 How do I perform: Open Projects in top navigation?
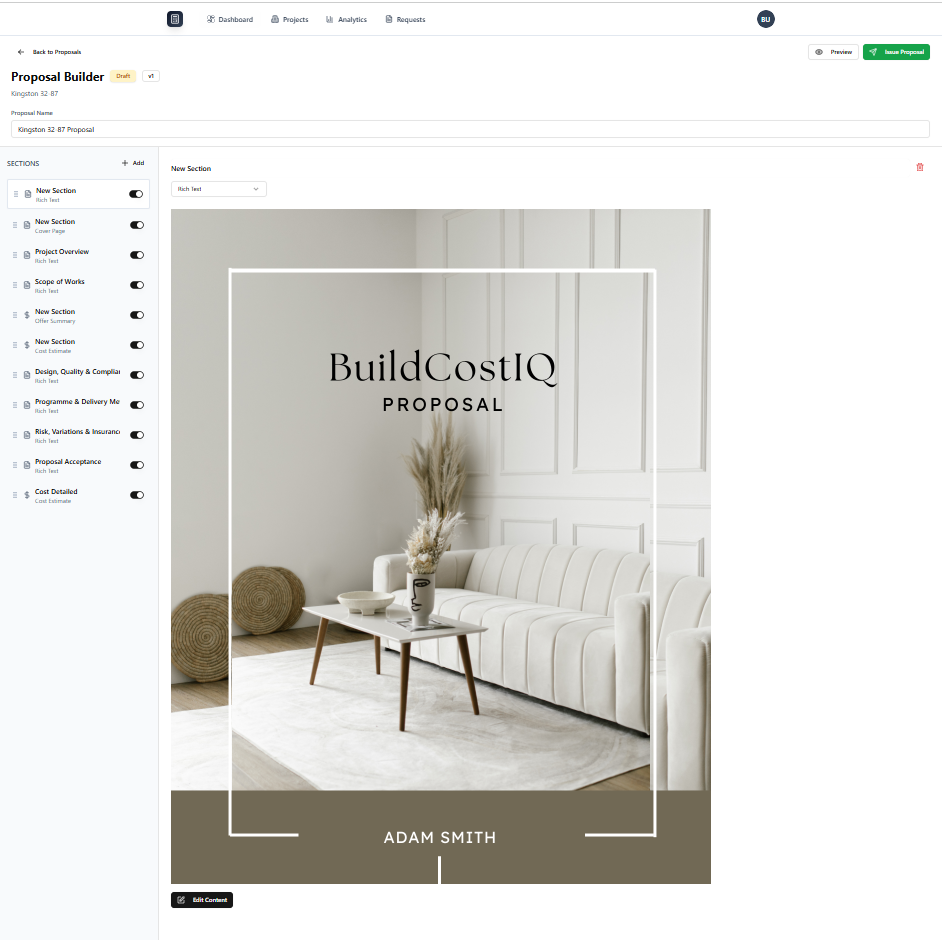290,20
